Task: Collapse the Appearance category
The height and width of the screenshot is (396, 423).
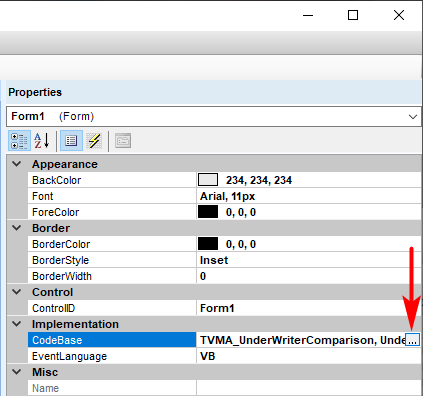Action: click(17, 164)
